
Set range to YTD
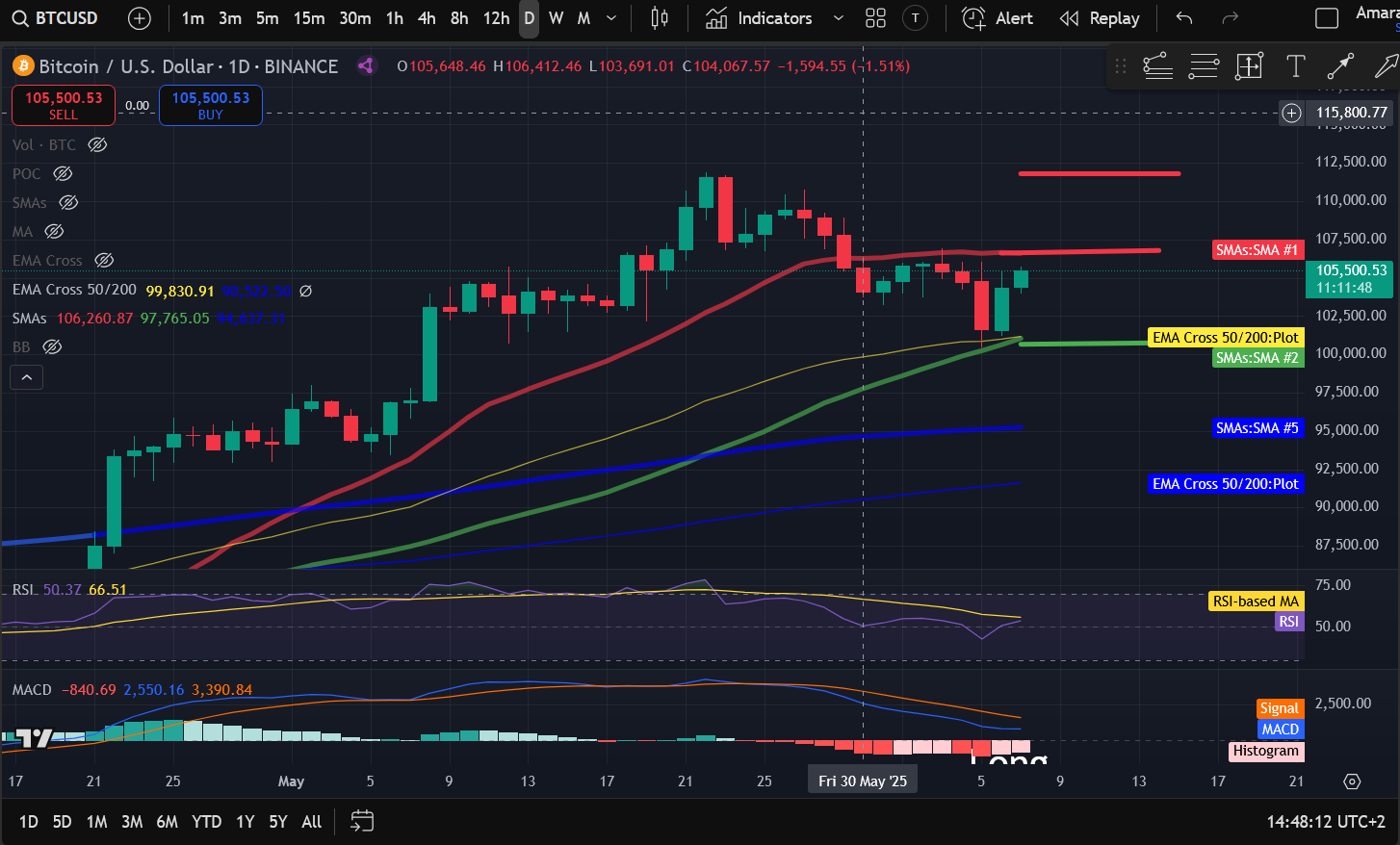(206, 822)
